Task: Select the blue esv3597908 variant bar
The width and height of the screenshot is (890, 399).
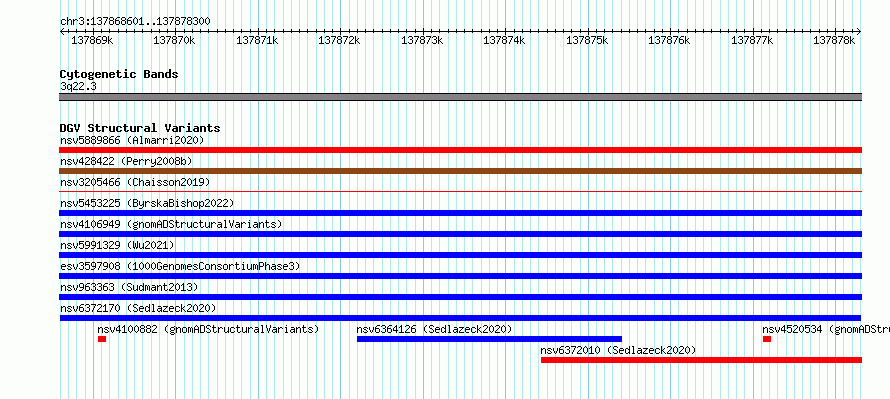Action: (460, 276)
